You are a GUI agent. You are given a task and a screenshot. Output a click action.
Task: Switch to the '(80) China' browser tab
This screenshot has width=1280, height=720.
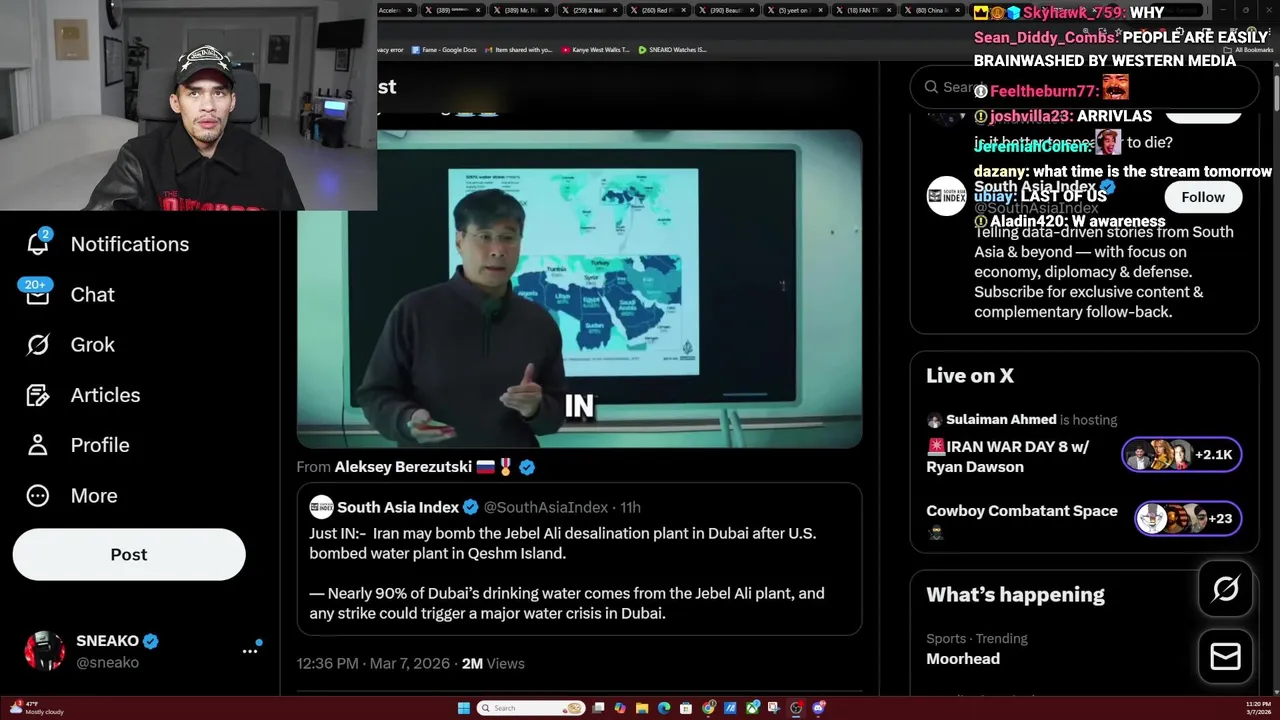(933, 10)
